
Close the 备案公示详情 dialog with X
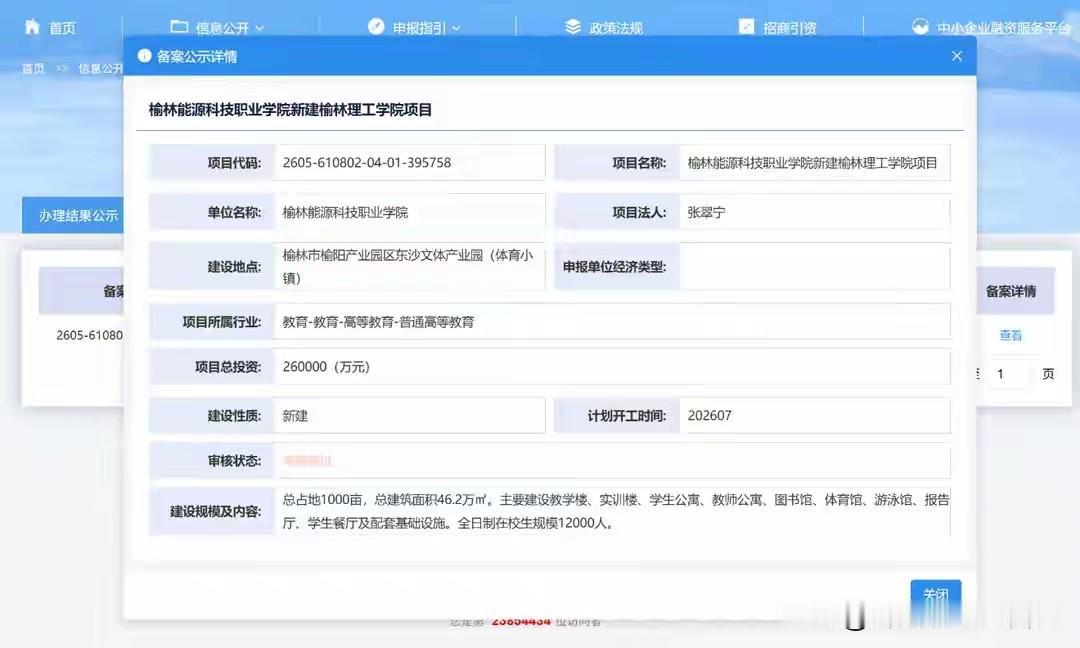[957, 56]
